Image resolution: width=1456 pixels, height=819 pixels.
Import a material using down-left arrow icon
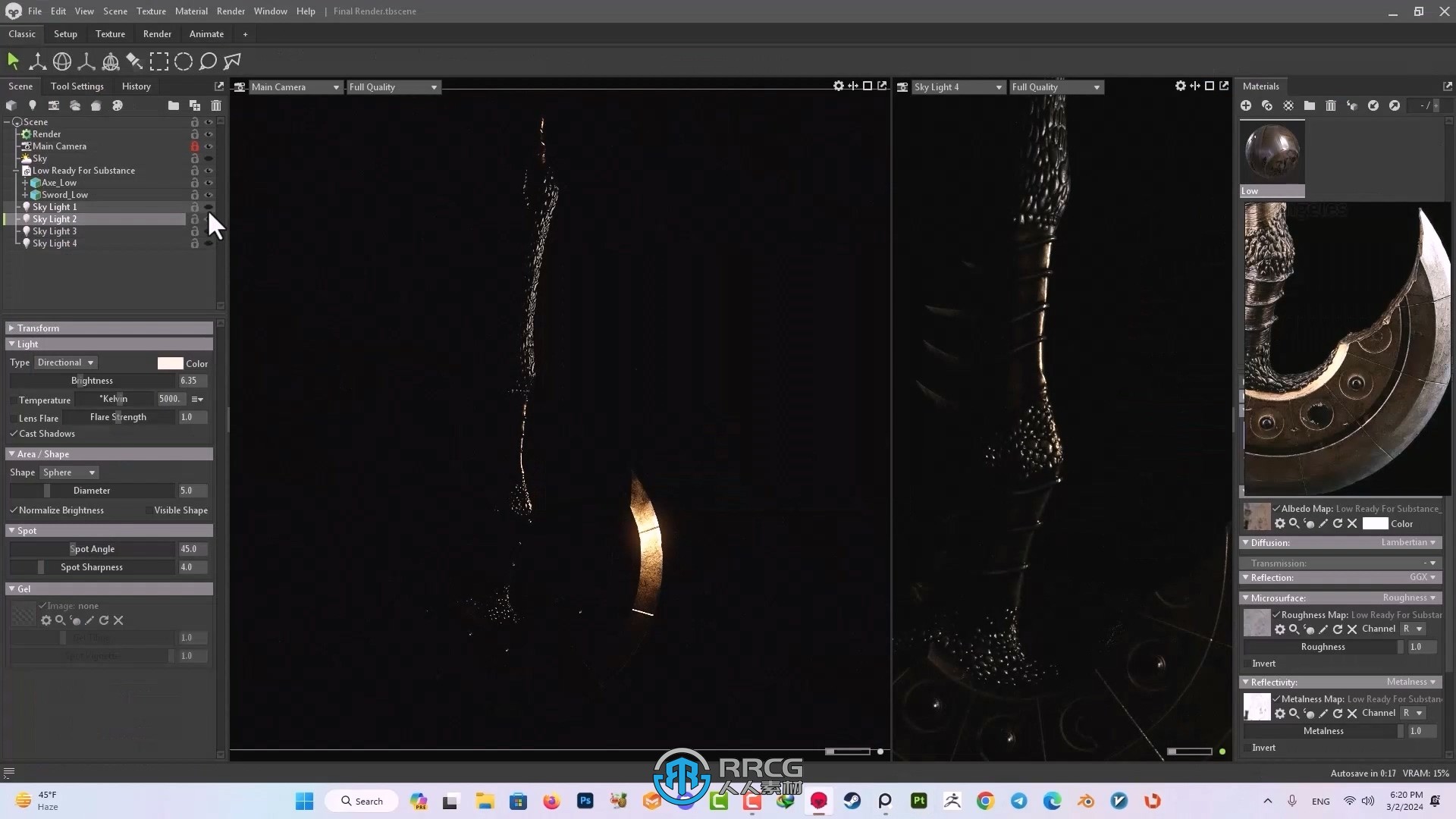(x=1373, y=105)
